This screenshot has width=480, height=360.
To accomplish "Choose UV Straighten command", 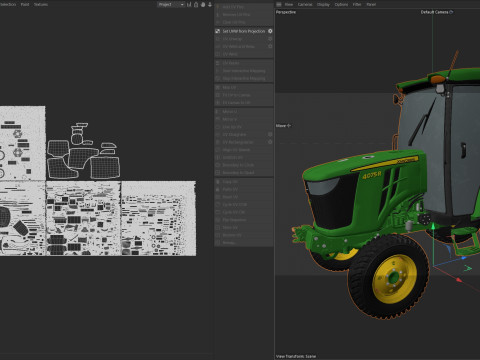I will 244,134.
